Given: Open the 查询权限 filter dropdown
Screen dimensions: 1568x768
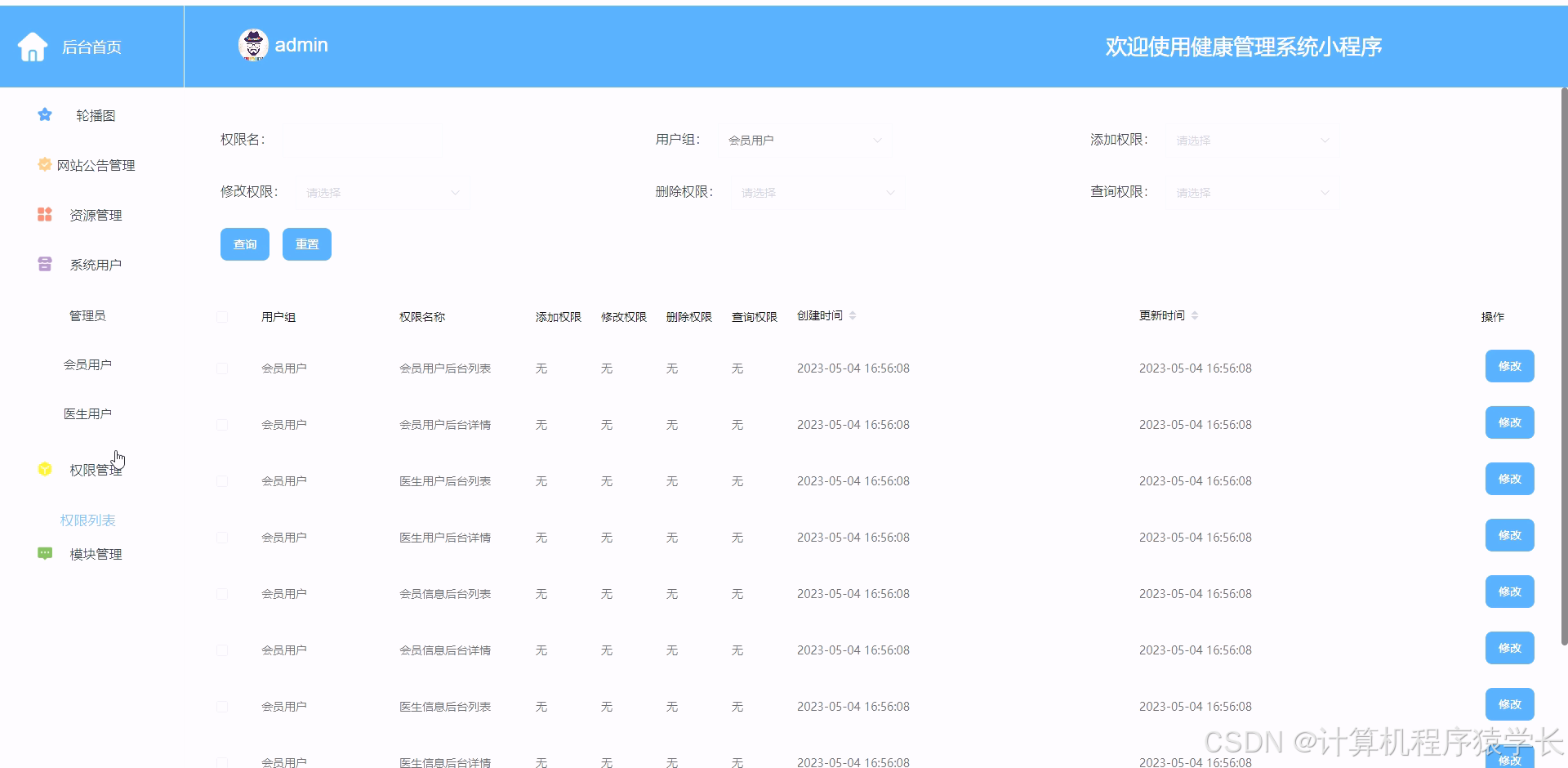Looking at the screenshot, I should point(1252,193).
